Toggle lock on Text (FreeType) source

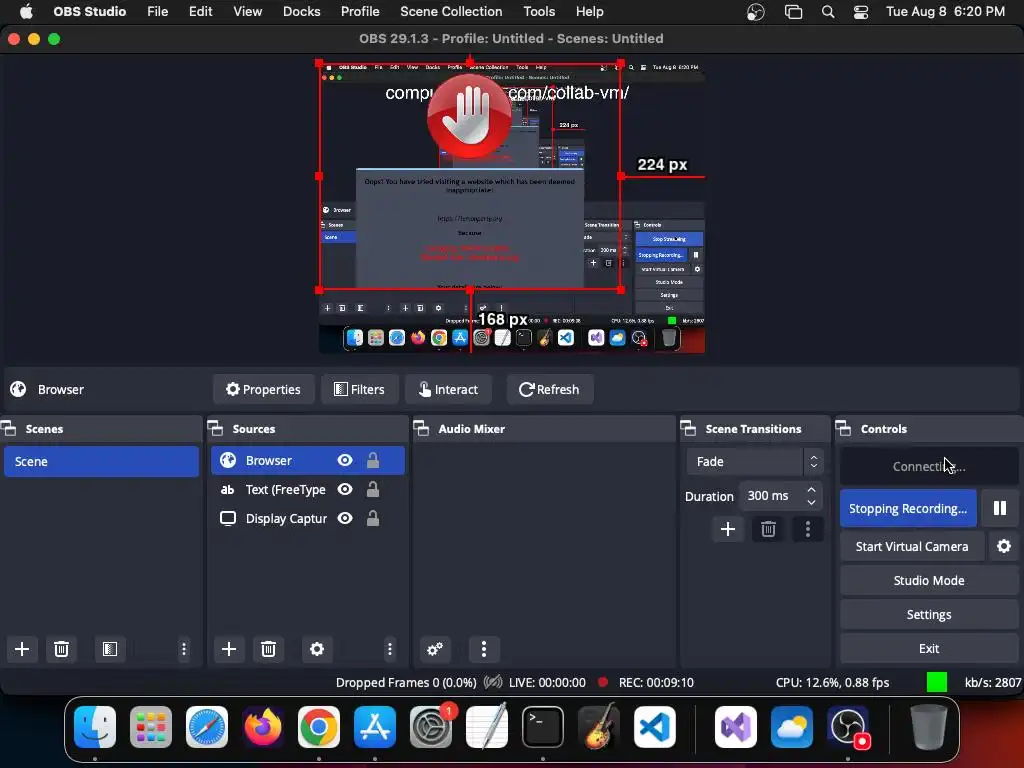(x=373, y=489)
